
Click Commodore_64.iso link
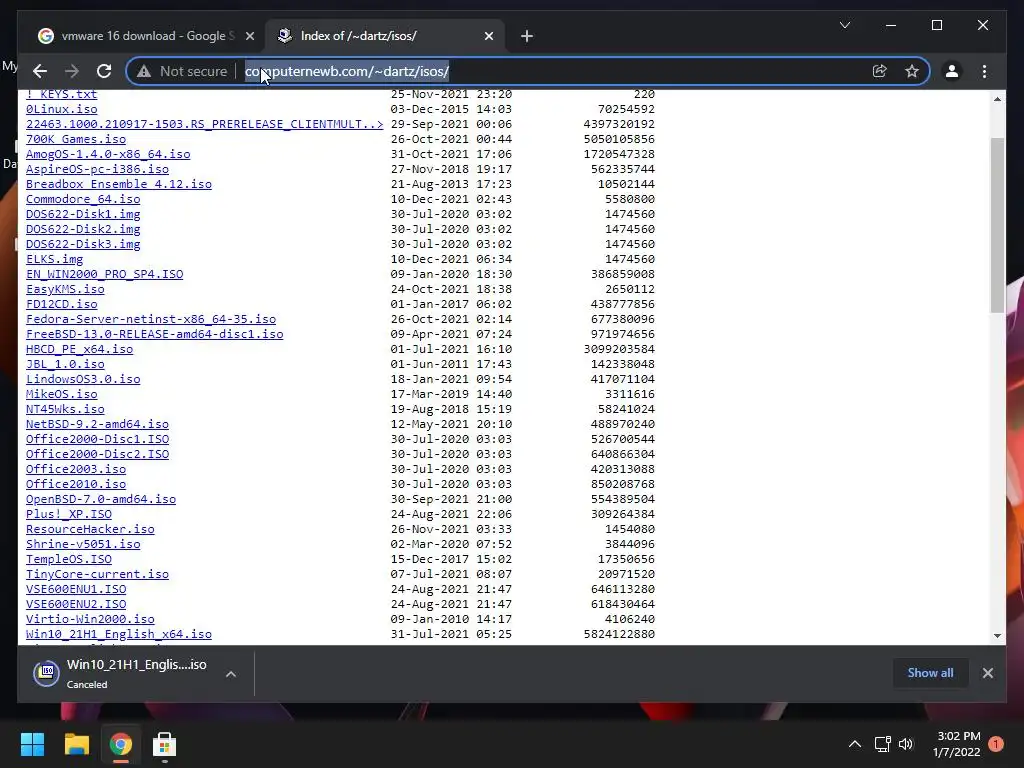tap(83, 199)
